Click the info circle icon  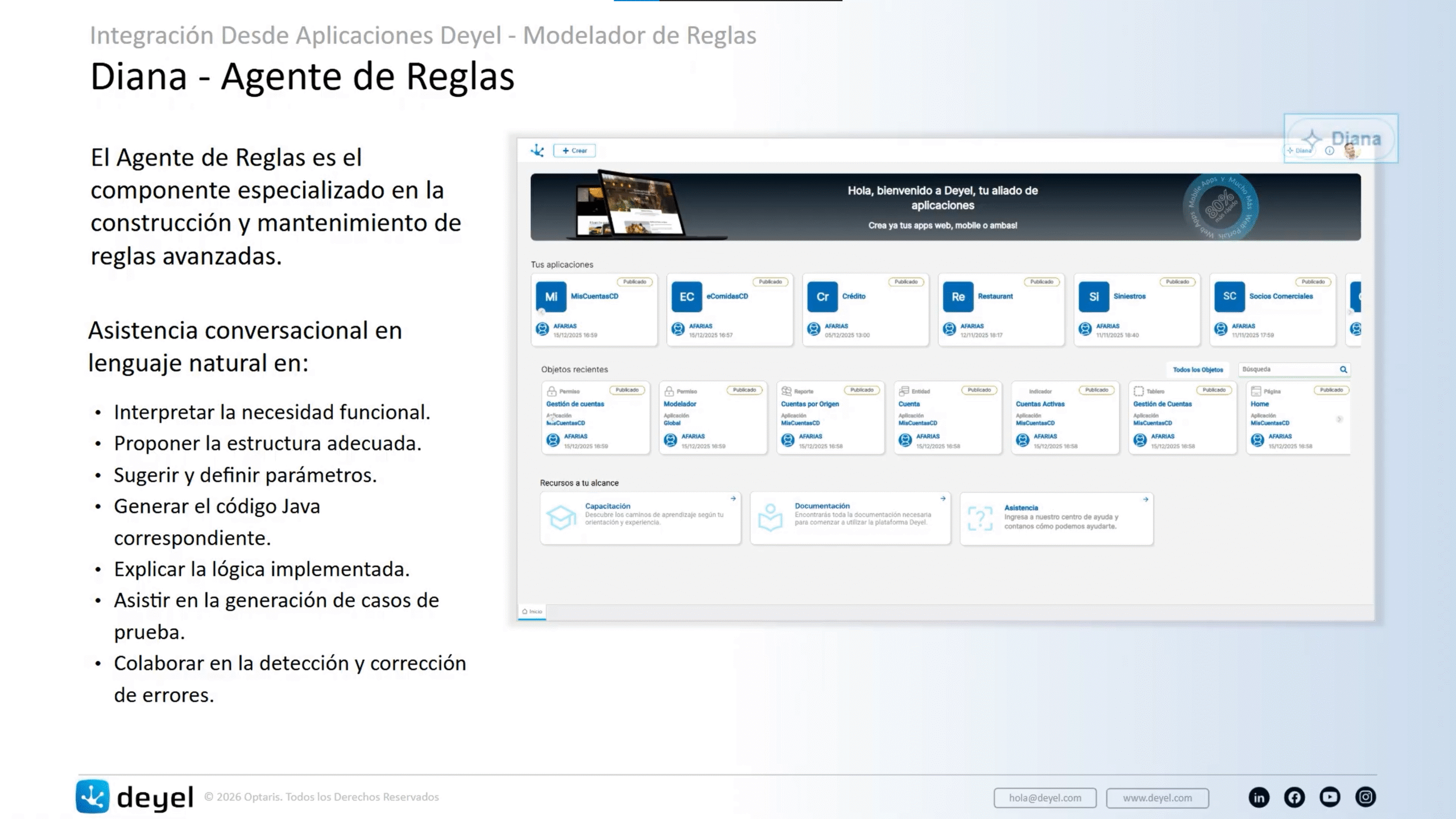pos(1329,151)
